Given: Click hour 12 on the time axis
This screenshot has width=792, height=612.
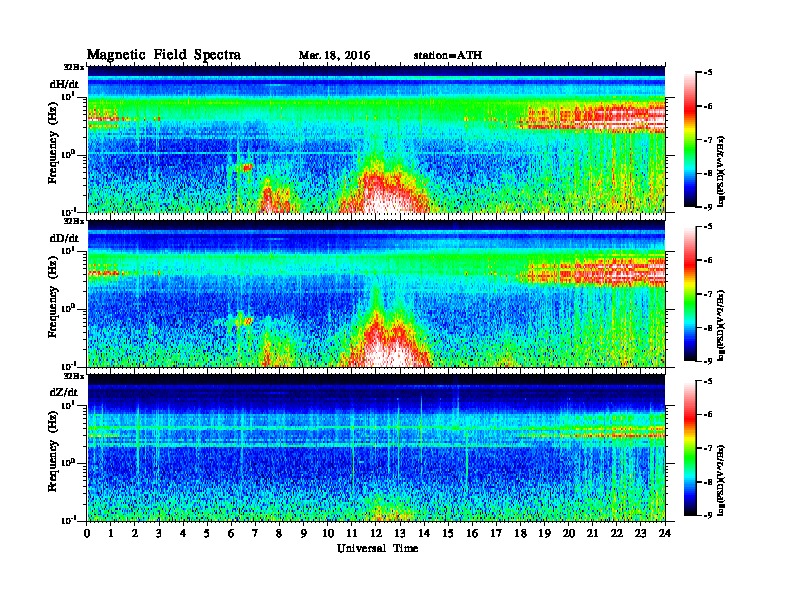Looking at the screenshot, I should pos(376,533).
